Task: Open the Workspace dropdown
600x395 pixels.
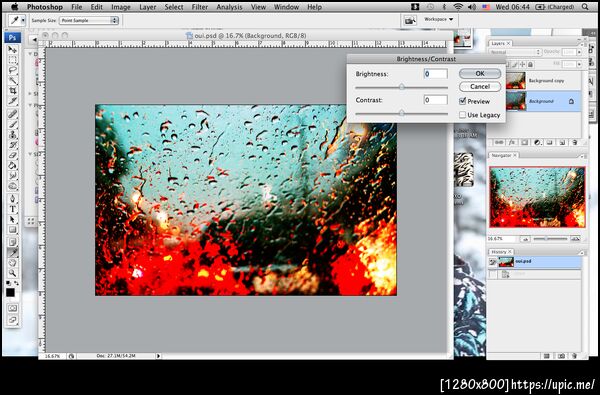Action: [439, 19]
